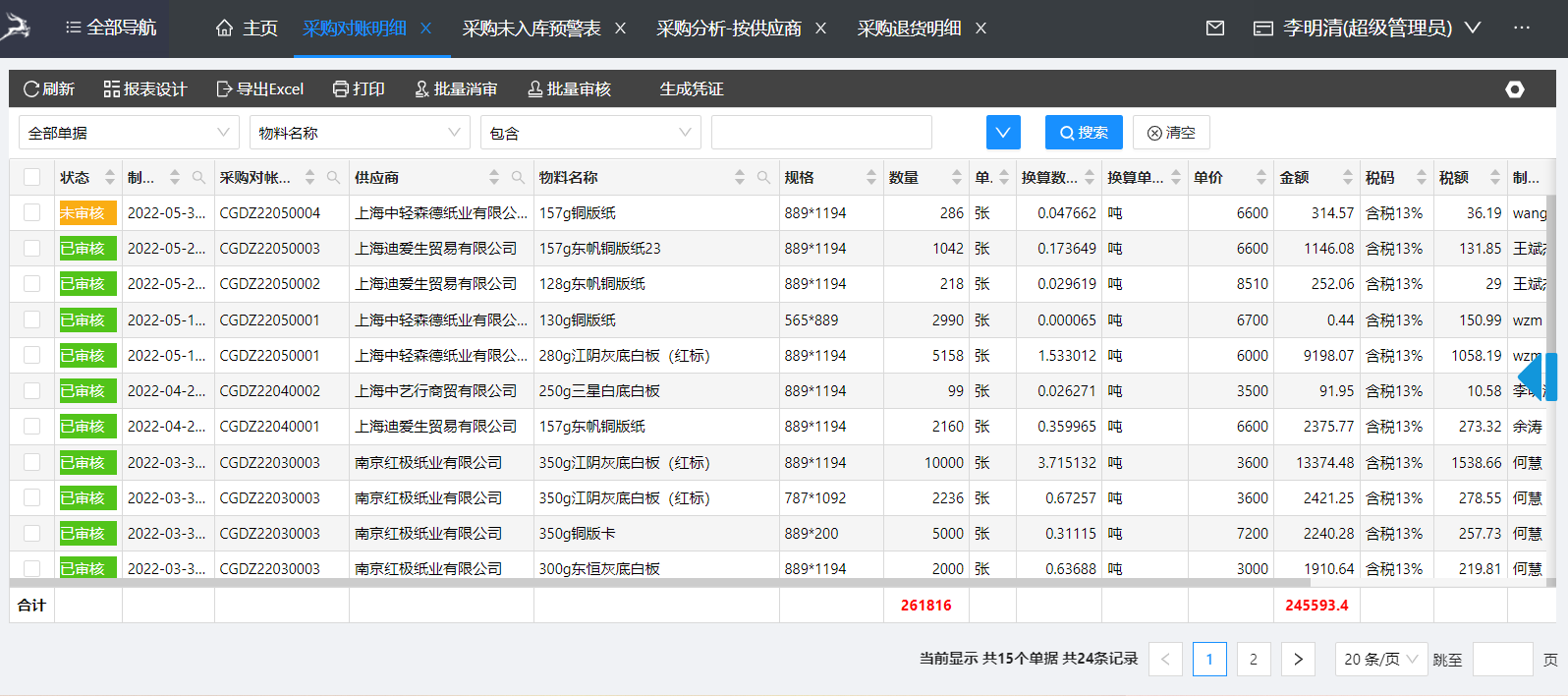Click 批量消审 batch un-approve

coord(456,89)
